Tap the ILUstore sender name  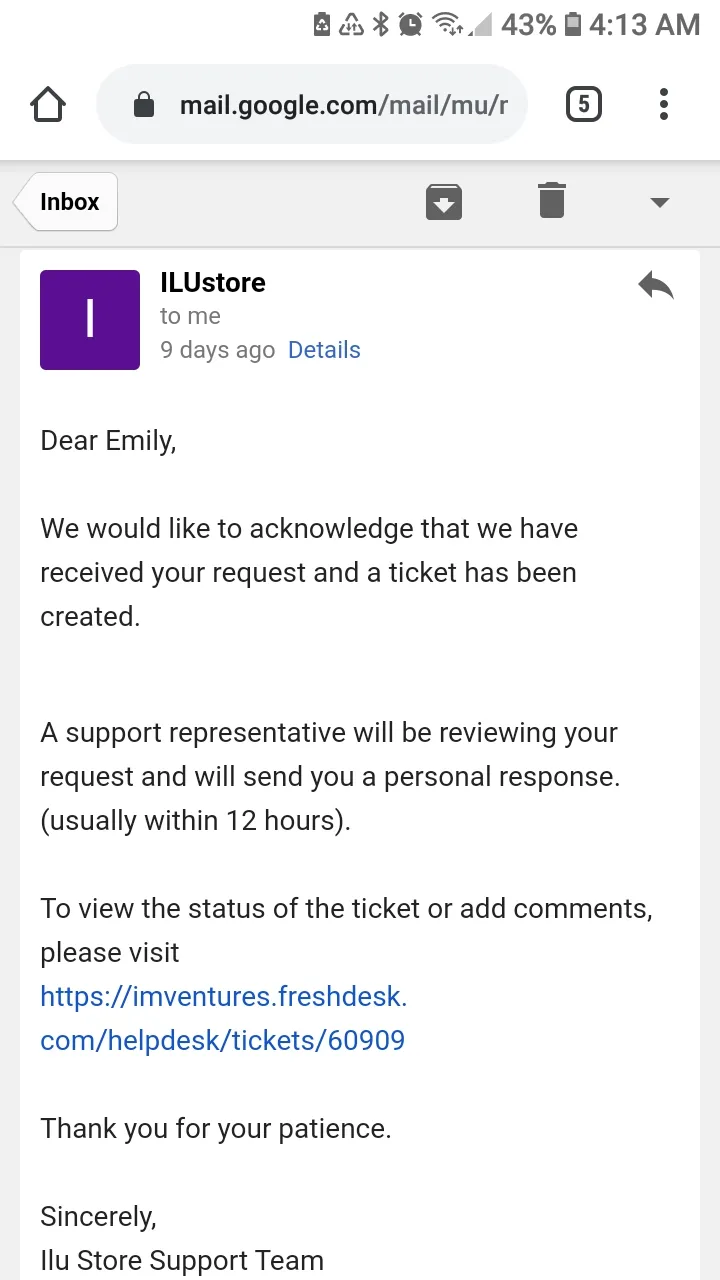[213, 282]
